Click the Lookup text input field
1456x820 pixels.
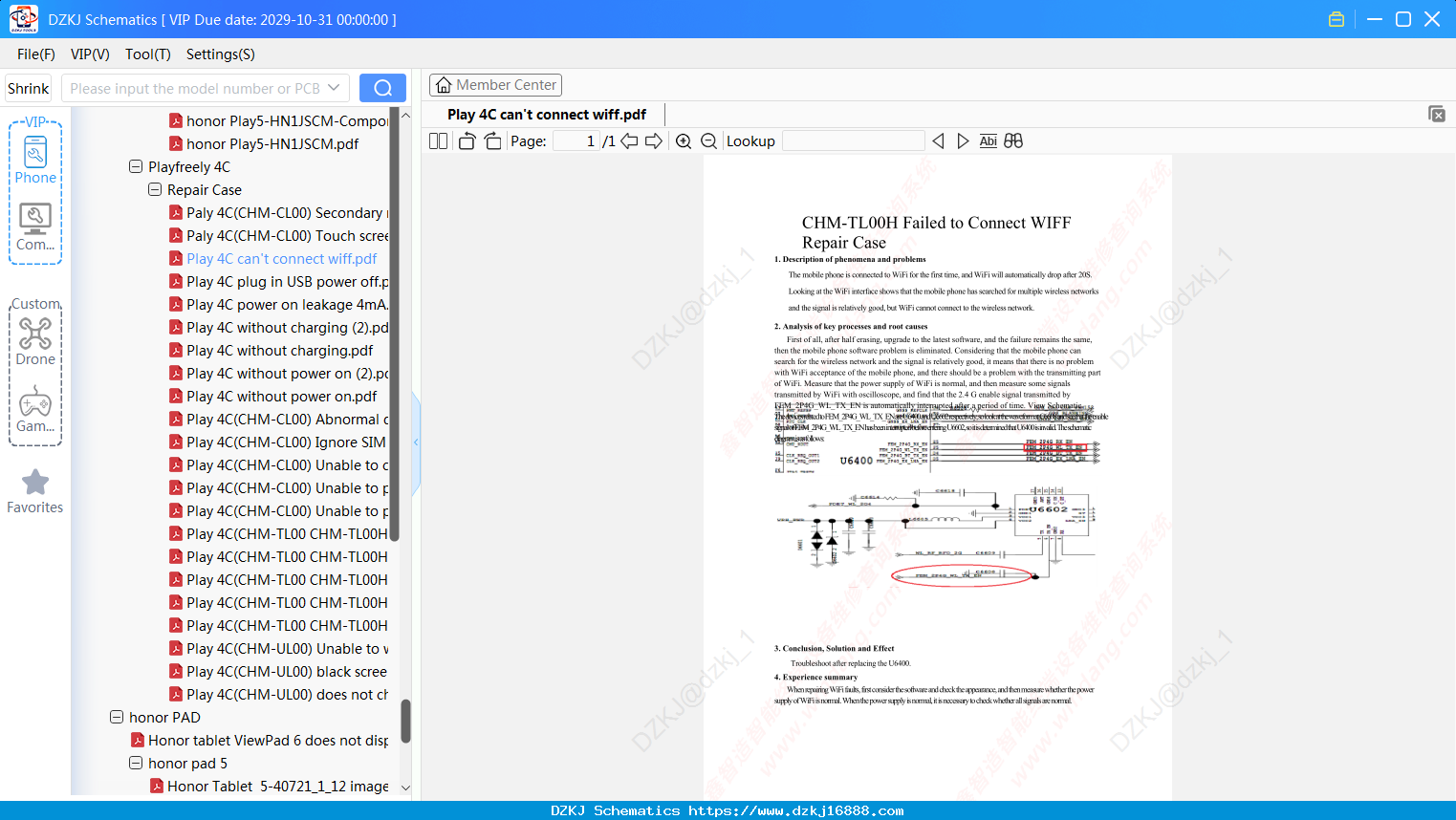pos(854,141)
